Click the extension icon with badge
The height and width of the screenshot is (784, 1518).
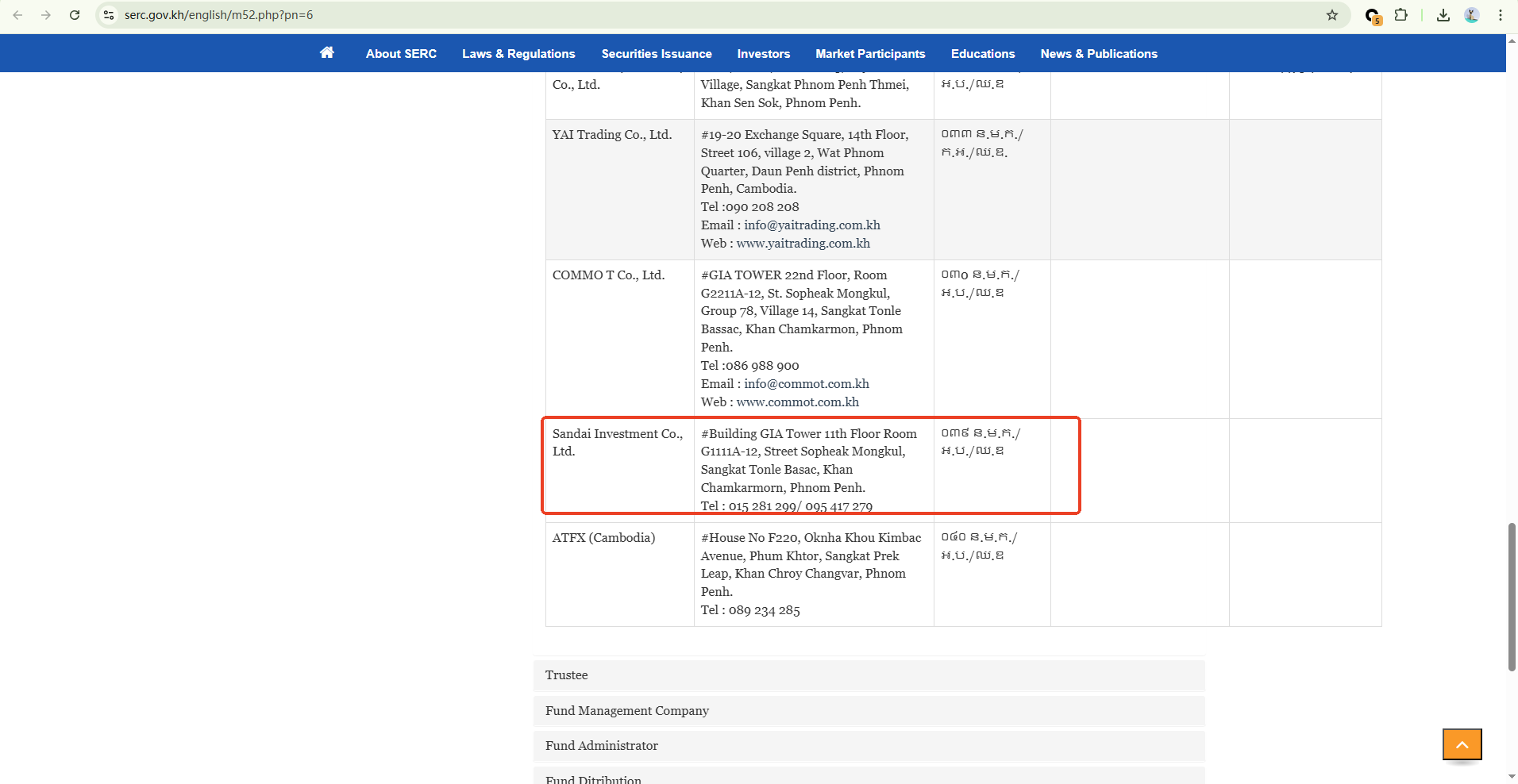[1373, 16]
